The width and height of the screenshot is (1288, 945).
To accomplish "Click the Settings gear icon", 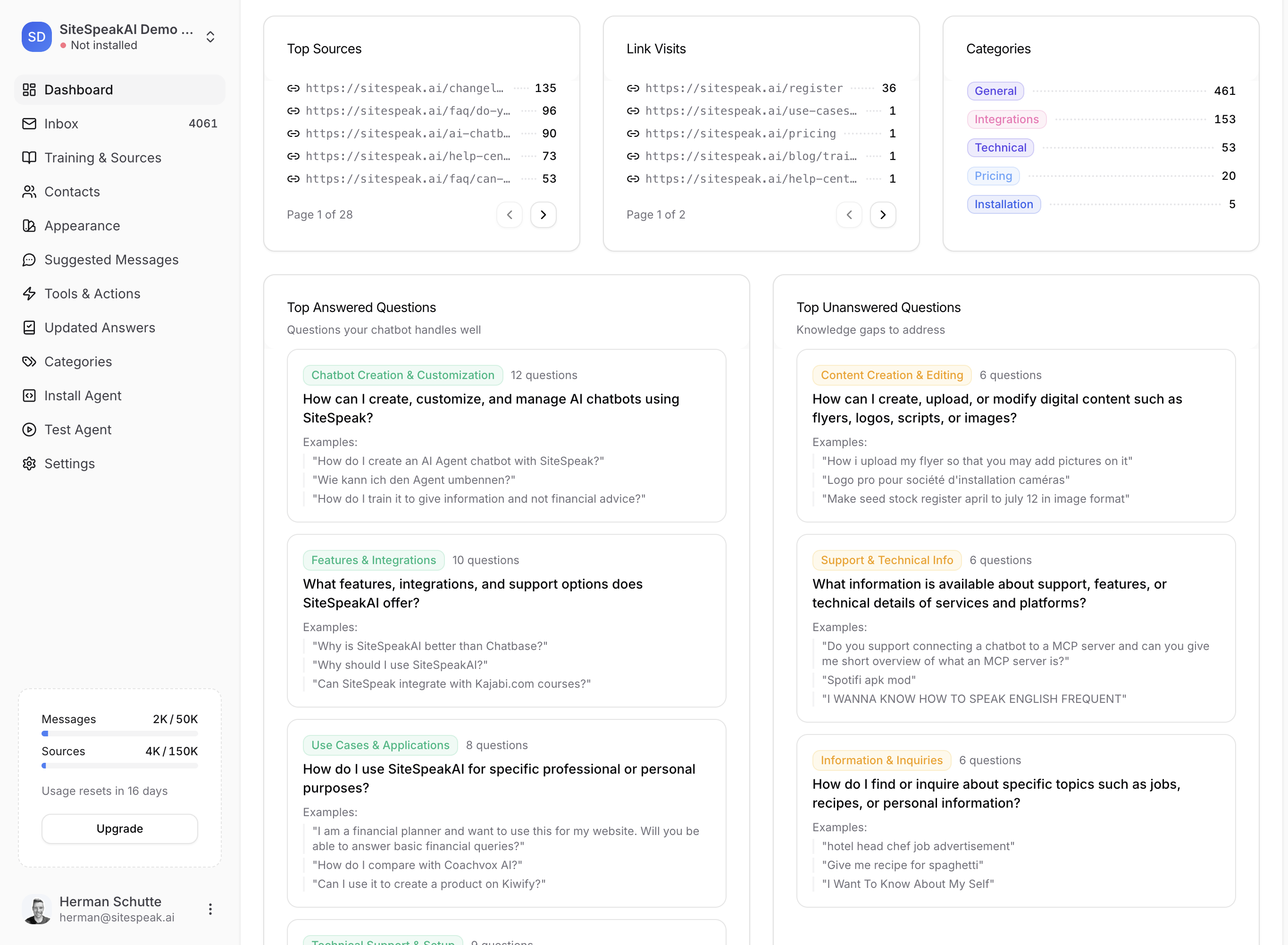I will click(29, 464).
